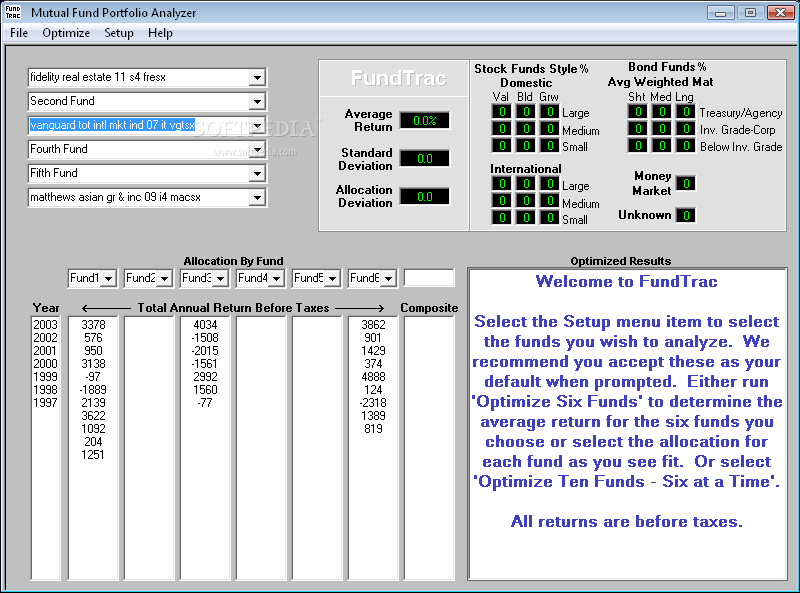Screen dimensions: 800x593
Task: Click the empty Fund2 returns list
Action: [149, 448]
